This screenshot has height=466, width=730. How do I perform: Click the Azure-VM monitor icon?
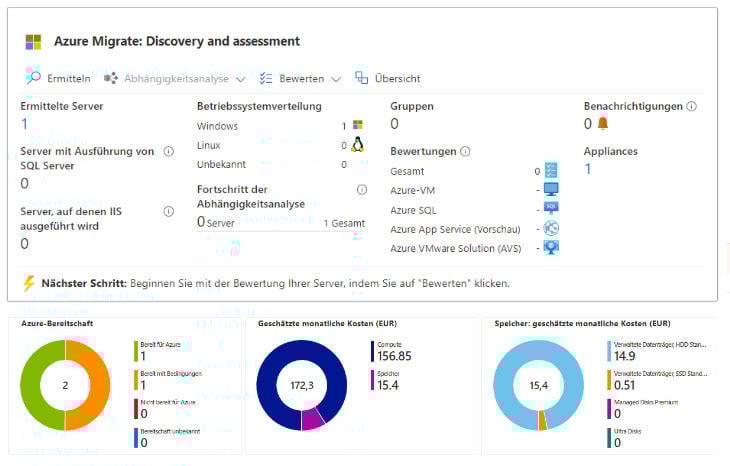pyautogui.click(x=551, y=190)
